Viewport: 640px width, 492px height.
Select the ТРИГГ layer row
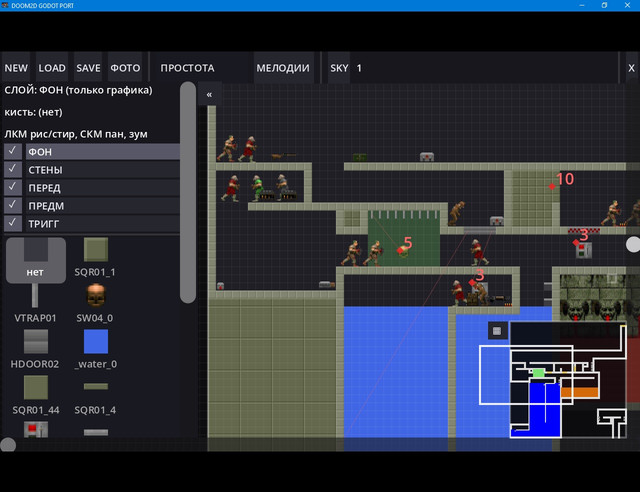(x=102, y=223)
